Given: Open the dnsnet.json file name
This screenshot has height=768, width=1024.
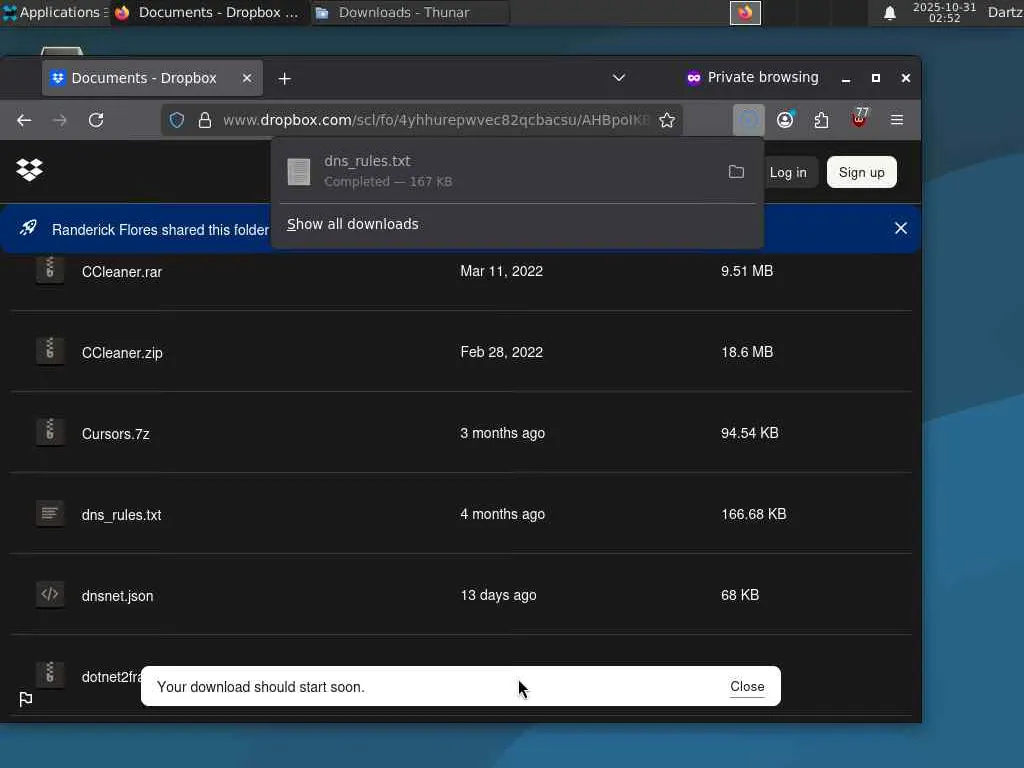Looking at the screenshot, I should (x=118, y=596).
